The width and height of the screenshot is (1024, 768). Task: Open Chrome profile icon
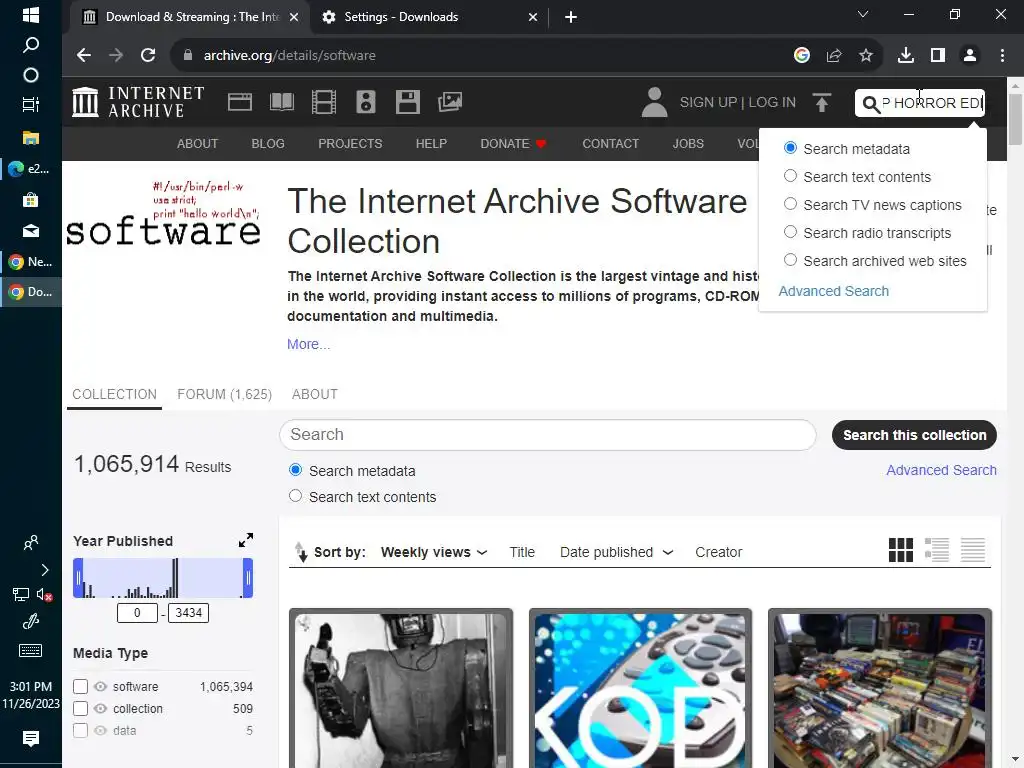click(x=970, y=56)
